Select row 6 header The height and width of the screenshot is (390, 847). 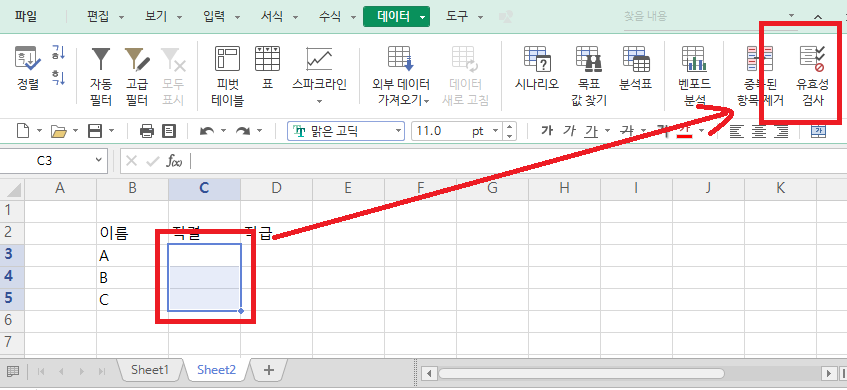[12, 320]
